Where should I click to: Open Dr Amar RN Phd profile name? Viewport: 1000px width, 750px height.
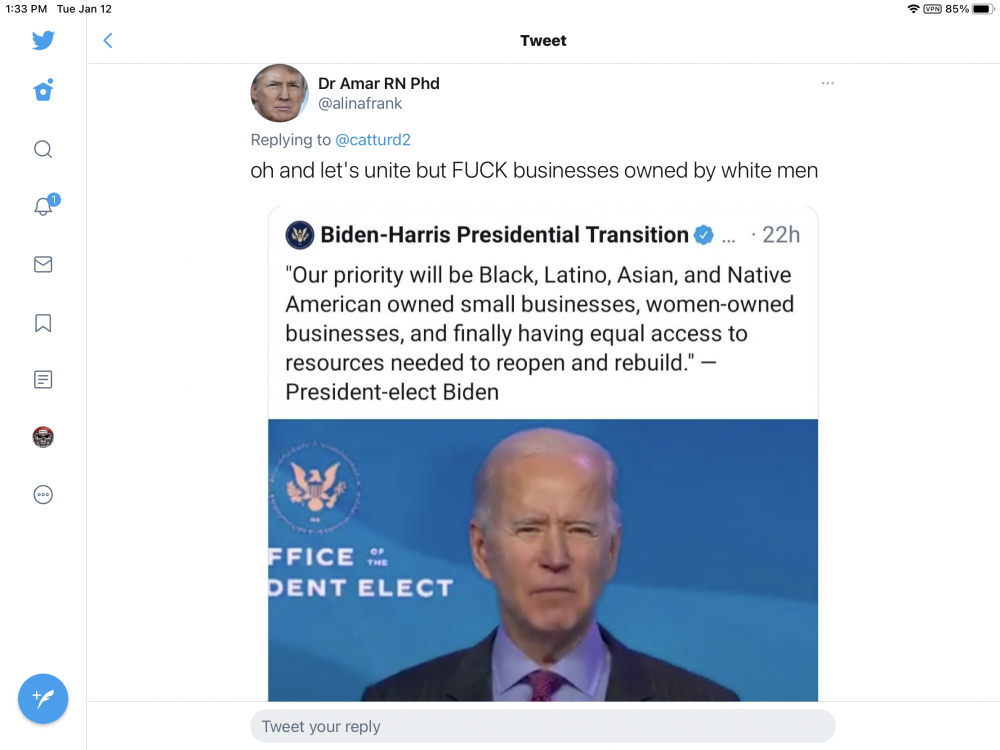[378, 84]
